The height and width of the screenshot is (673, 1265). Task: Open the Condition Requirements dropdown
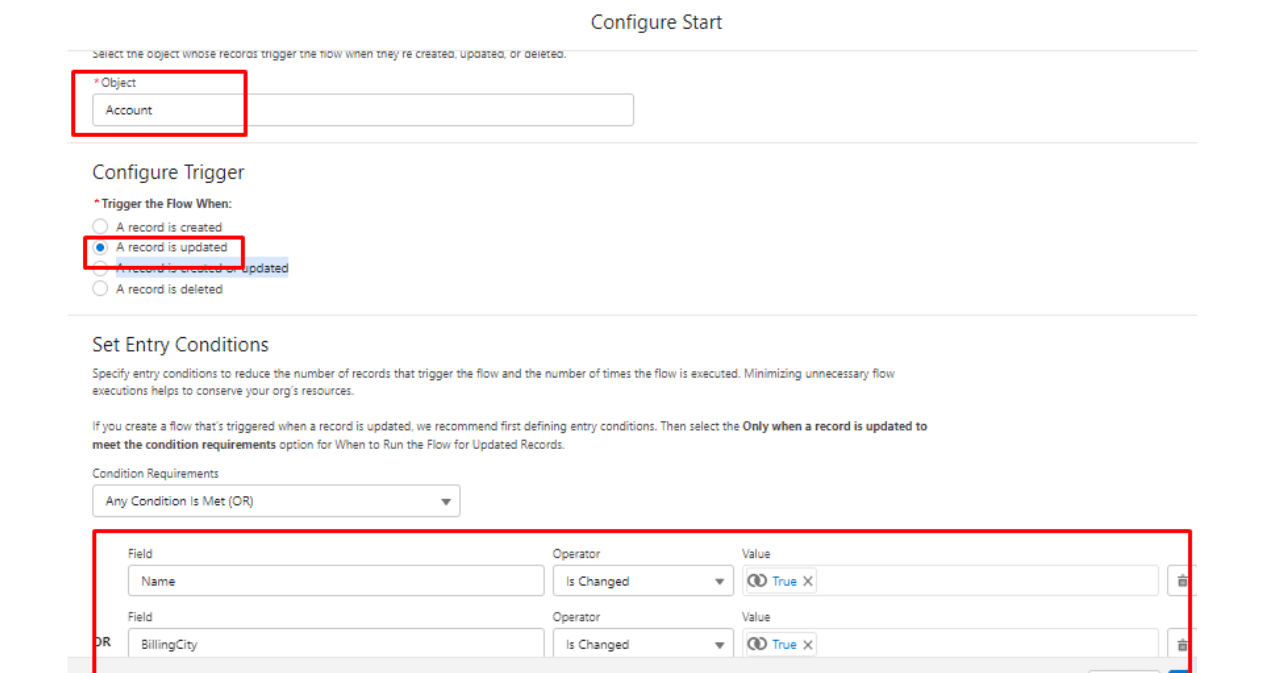point(276,501)
